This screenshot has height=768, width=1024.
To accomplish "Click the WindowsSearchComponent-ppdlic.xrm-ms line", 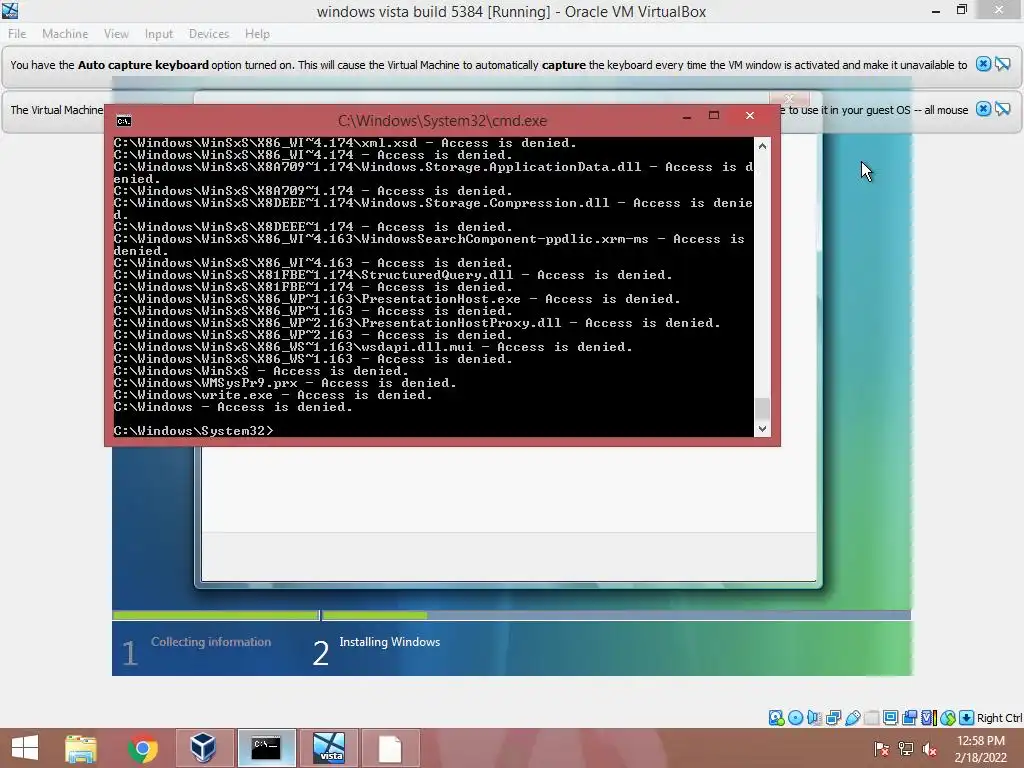I will coord(429,245).
